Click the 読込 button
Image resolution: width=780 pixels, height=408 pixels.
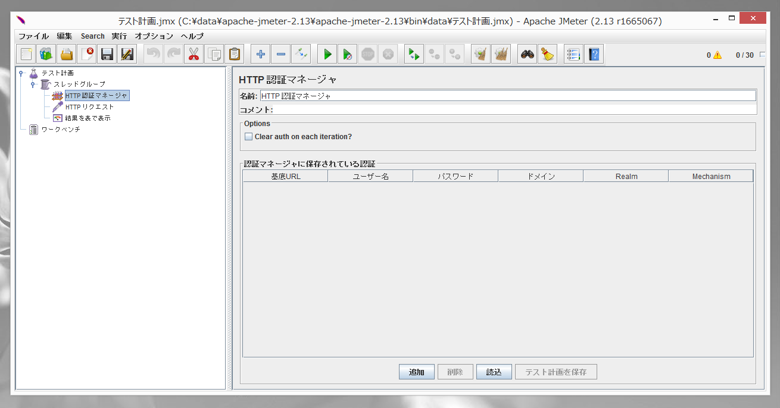tap(494, 372)
